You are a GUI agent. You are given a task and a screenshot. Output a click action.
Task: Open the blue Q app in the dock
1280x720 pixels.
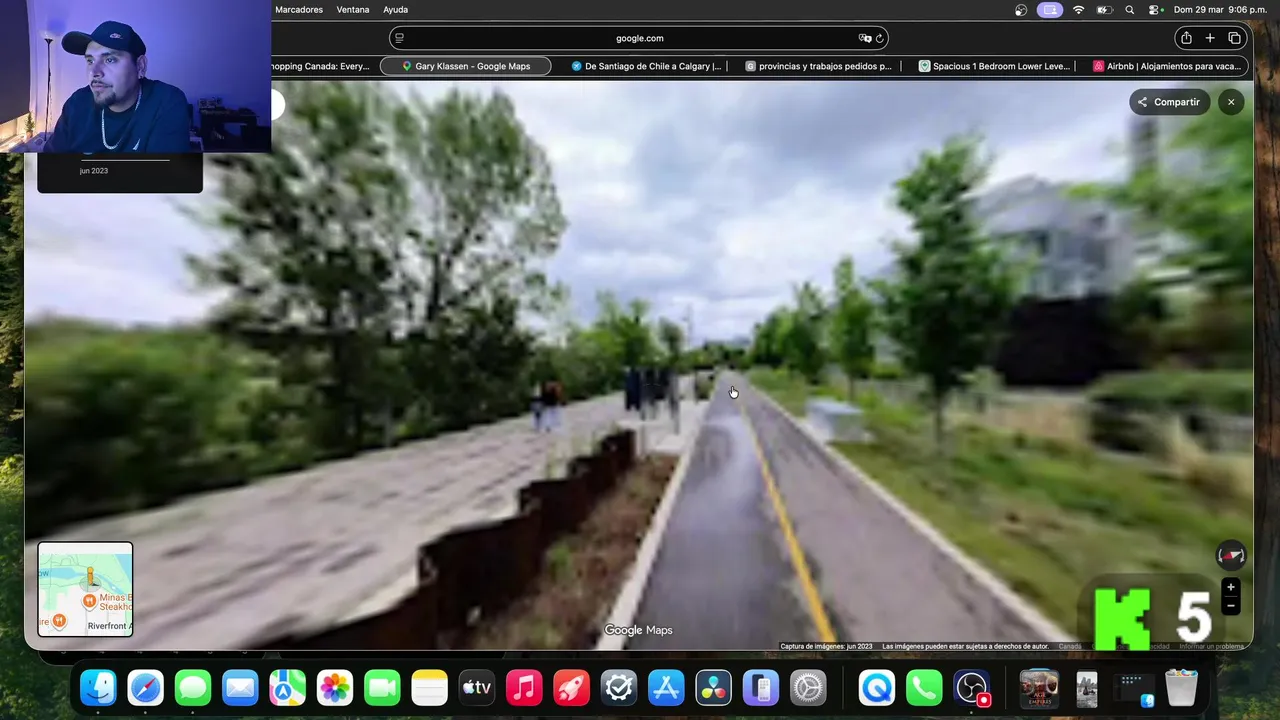coord(877,688)
